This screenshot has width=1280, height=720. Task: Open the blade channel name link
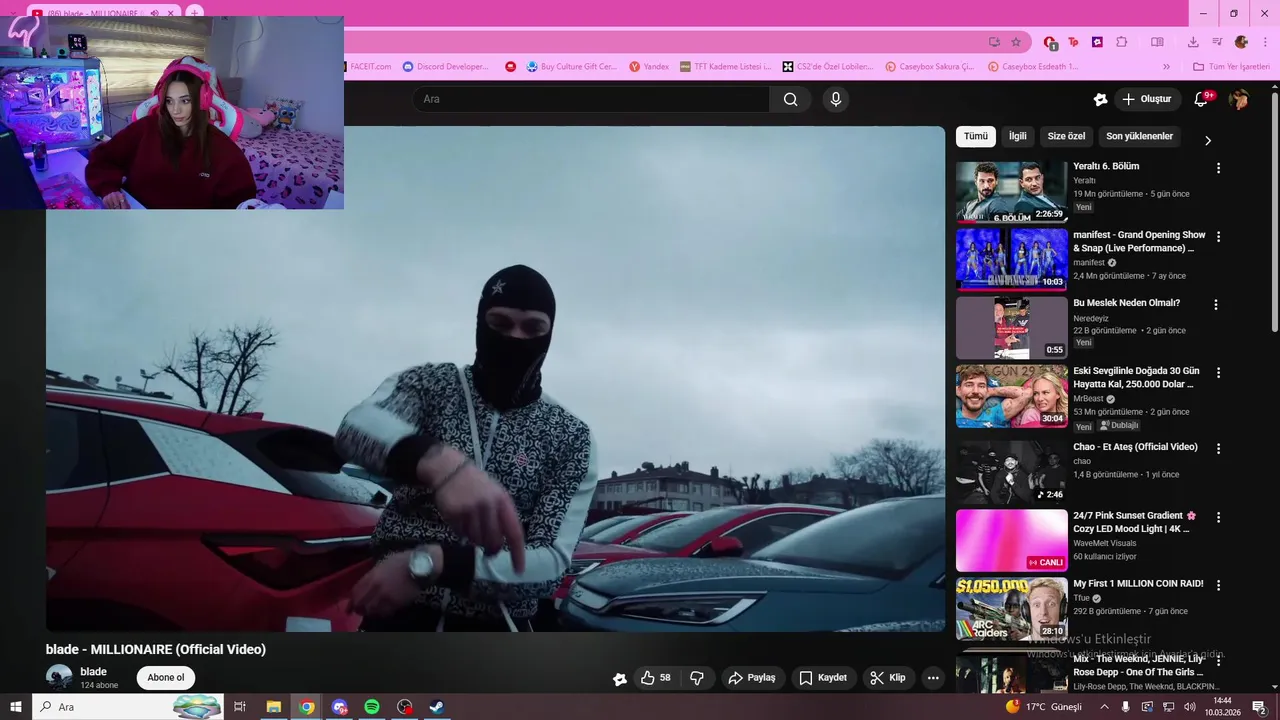click(x=93, y=672)
